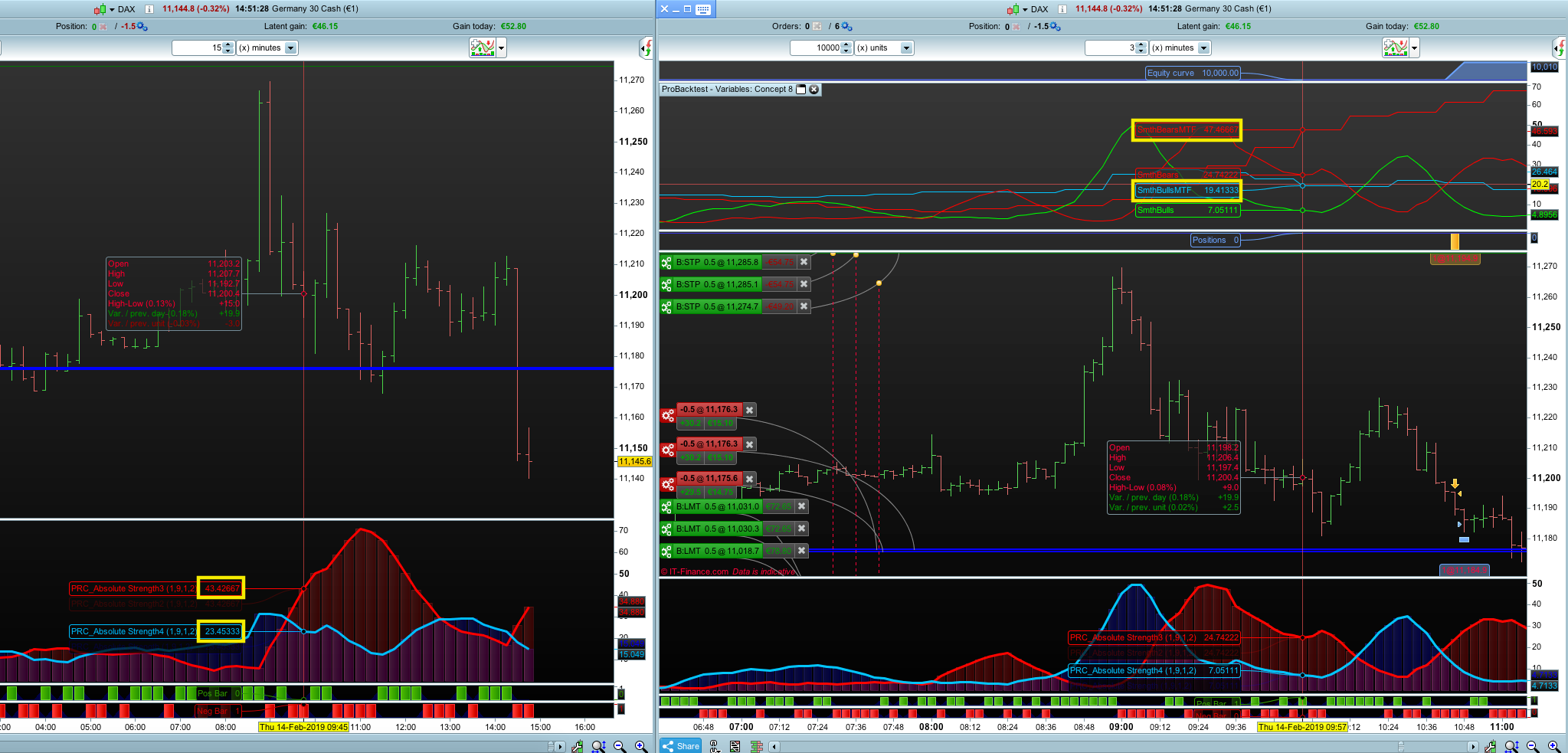The image size is (1568, 753).
Task: Cancel the B:STP 0.5 @ 11,274.7 order
Action: 804,306
